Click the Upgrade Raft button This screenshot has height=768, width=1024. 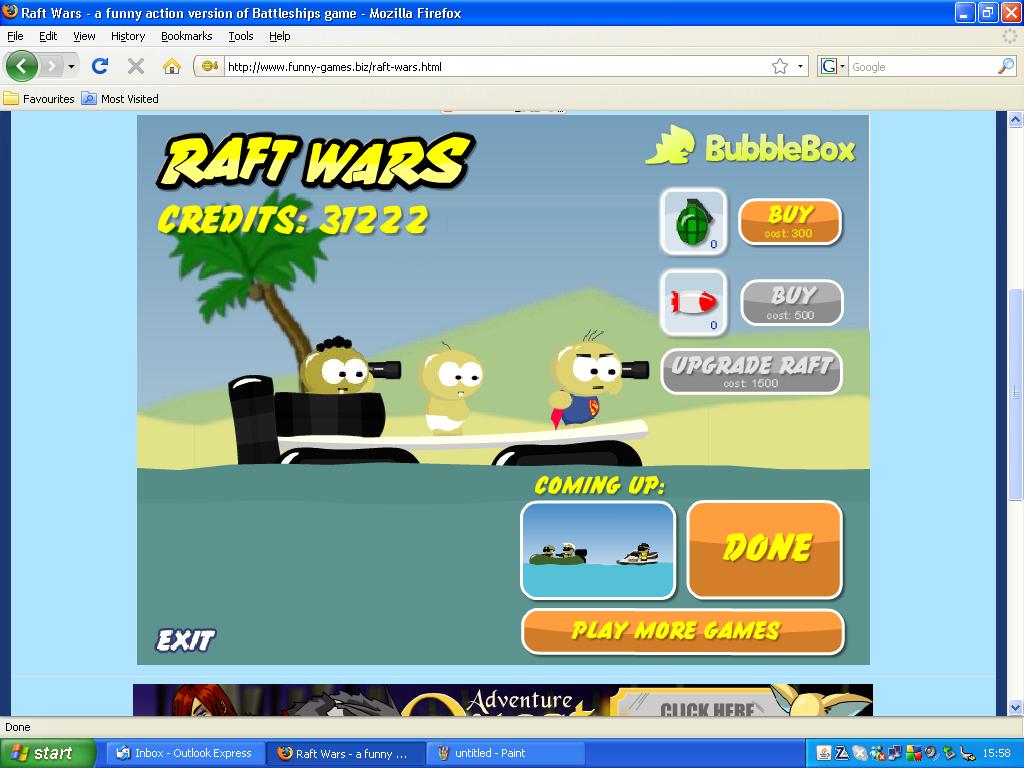pyautogui.click(x=751, y=371)
